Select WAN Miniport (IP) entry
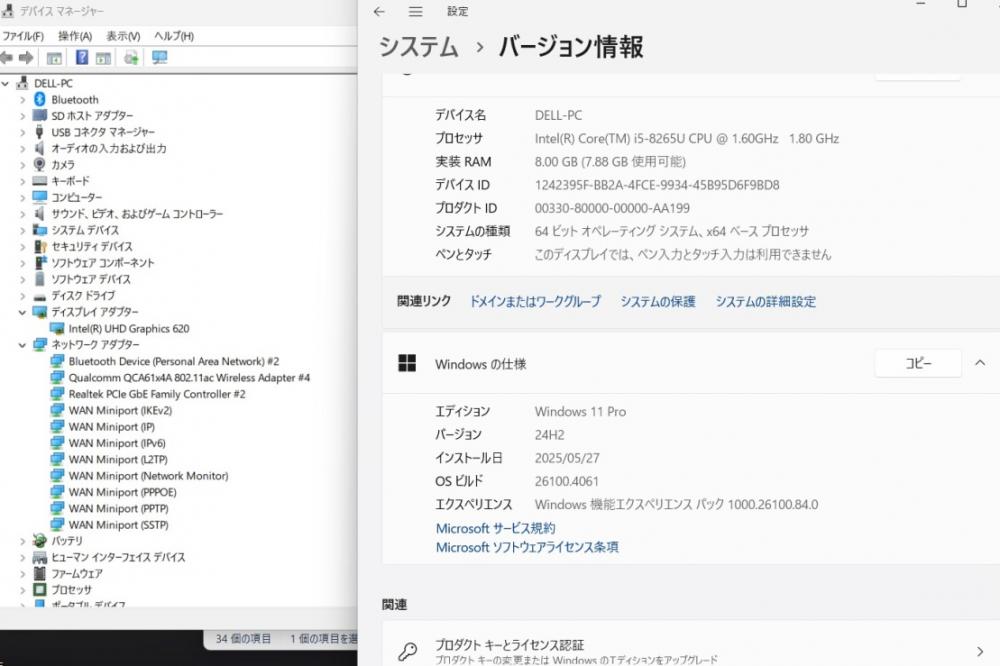1000x666 pixels. [112, 427]
